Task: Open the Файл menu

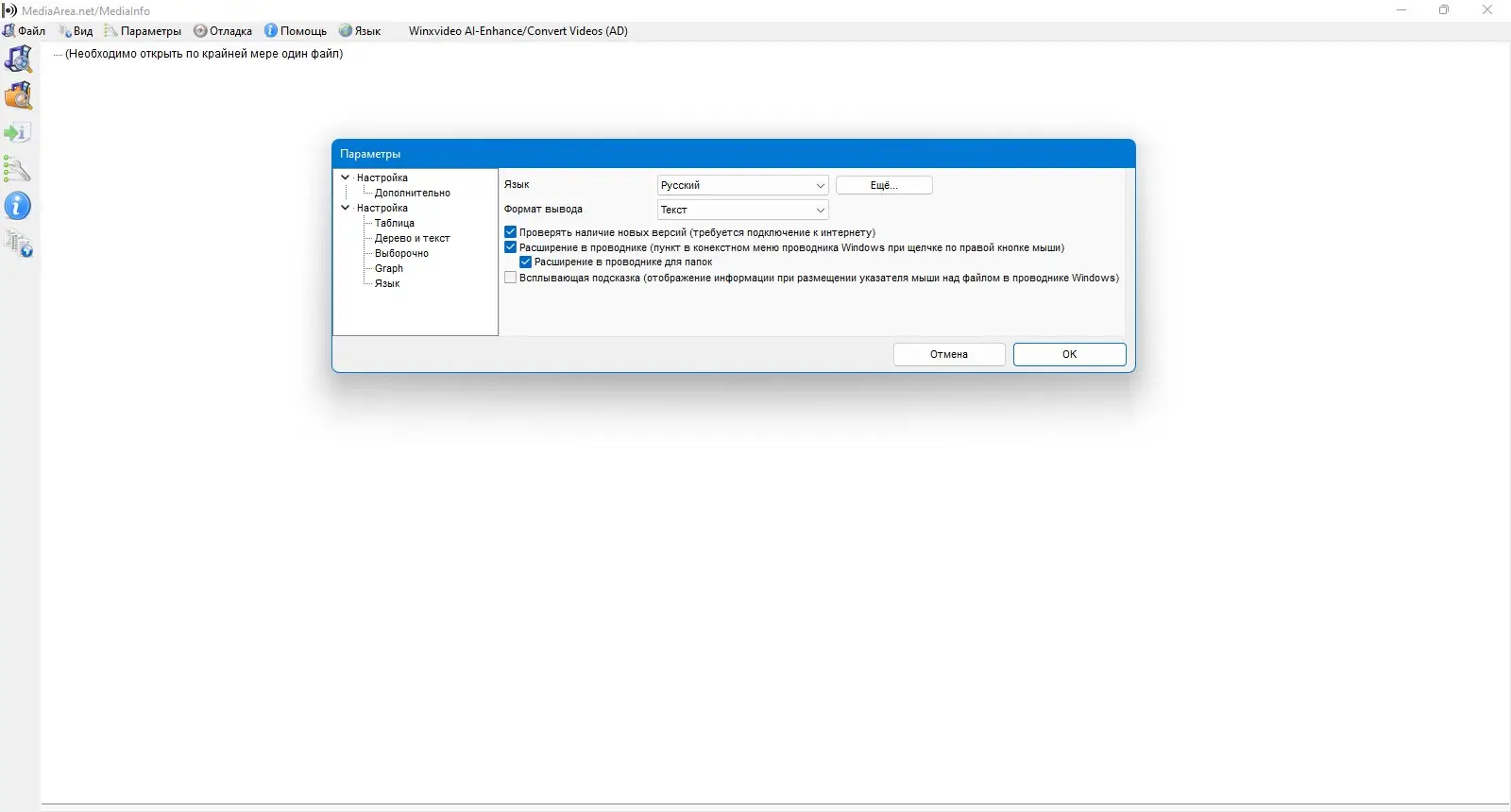Action: pos(24,31)
